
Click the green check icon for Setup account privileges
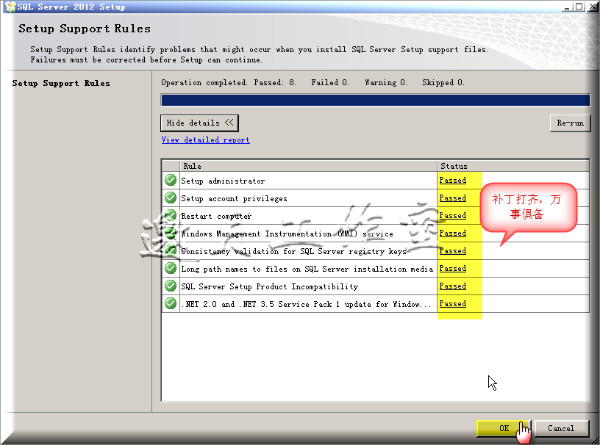170,198
